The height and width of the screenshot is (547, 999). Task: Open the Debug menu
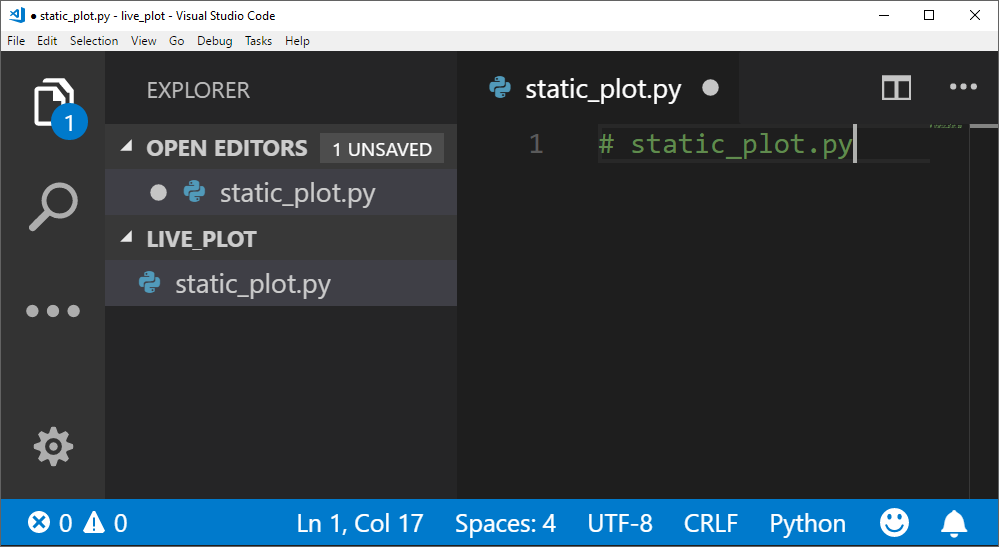[x=214, y=41]
